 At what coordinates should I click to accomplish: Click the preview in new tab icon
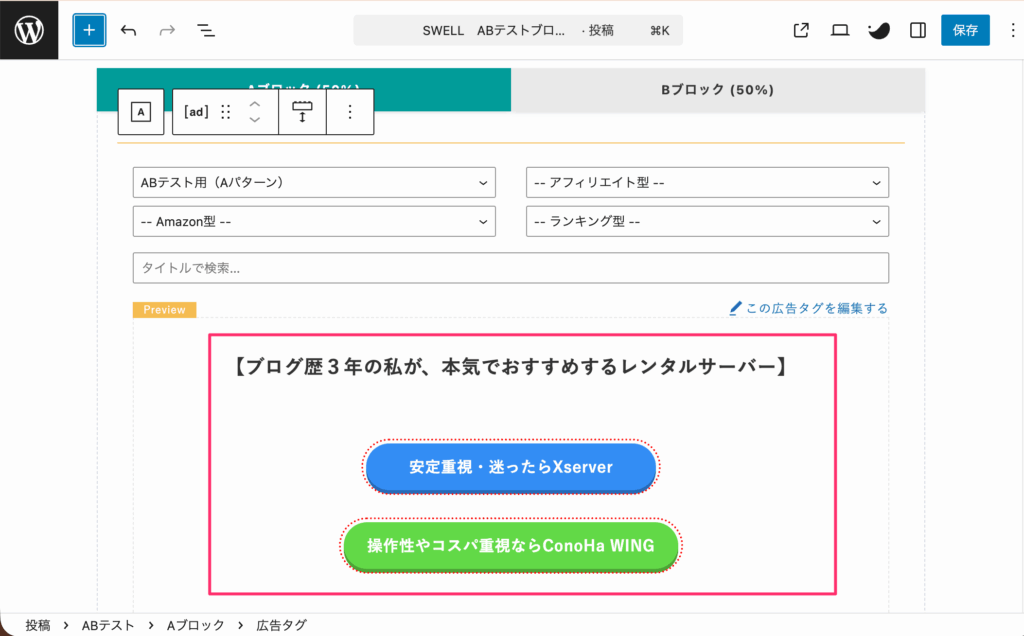point(800,30)
